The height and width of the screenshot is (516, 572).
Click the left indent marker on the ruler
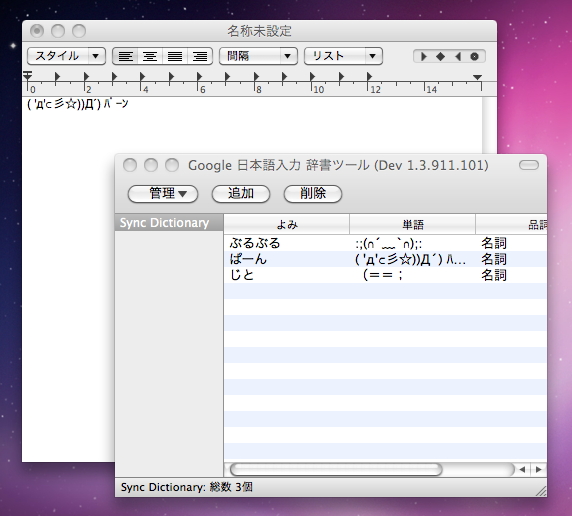[x=28, y=76]
